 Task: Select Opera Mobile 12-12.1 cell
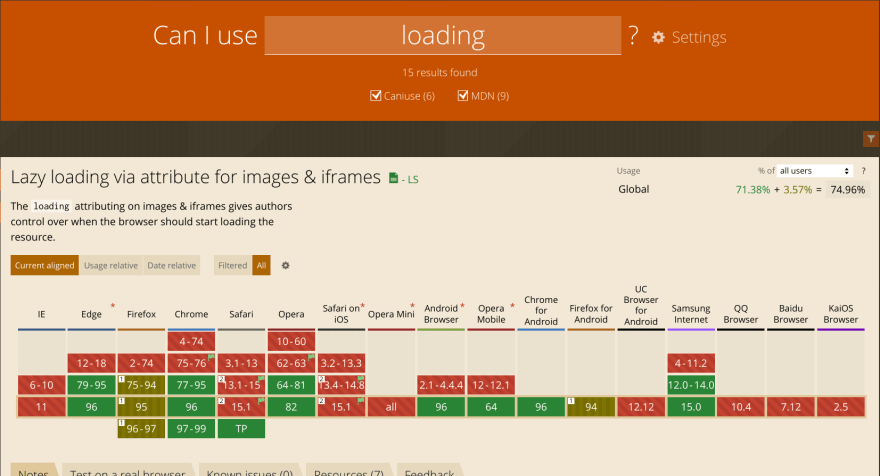(x=491, y=385)
